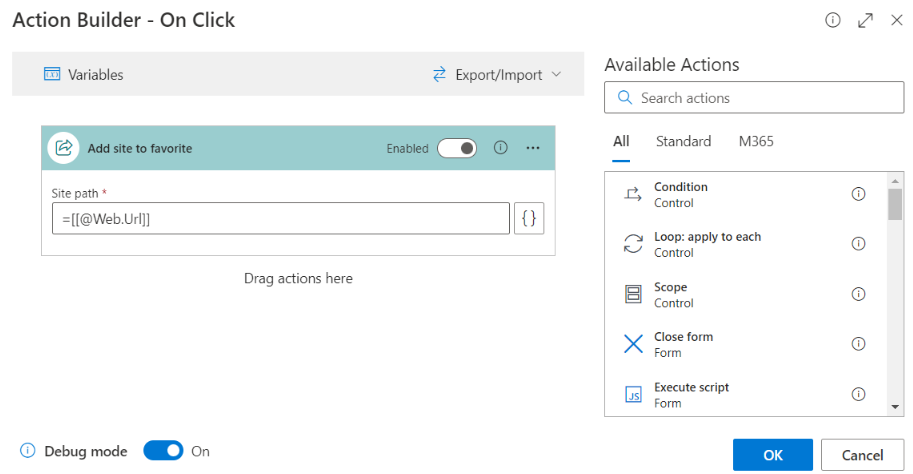Viewport: 913px width, 474px height.
Task: Open the Variables panel
Action: (x=84, y=75)
